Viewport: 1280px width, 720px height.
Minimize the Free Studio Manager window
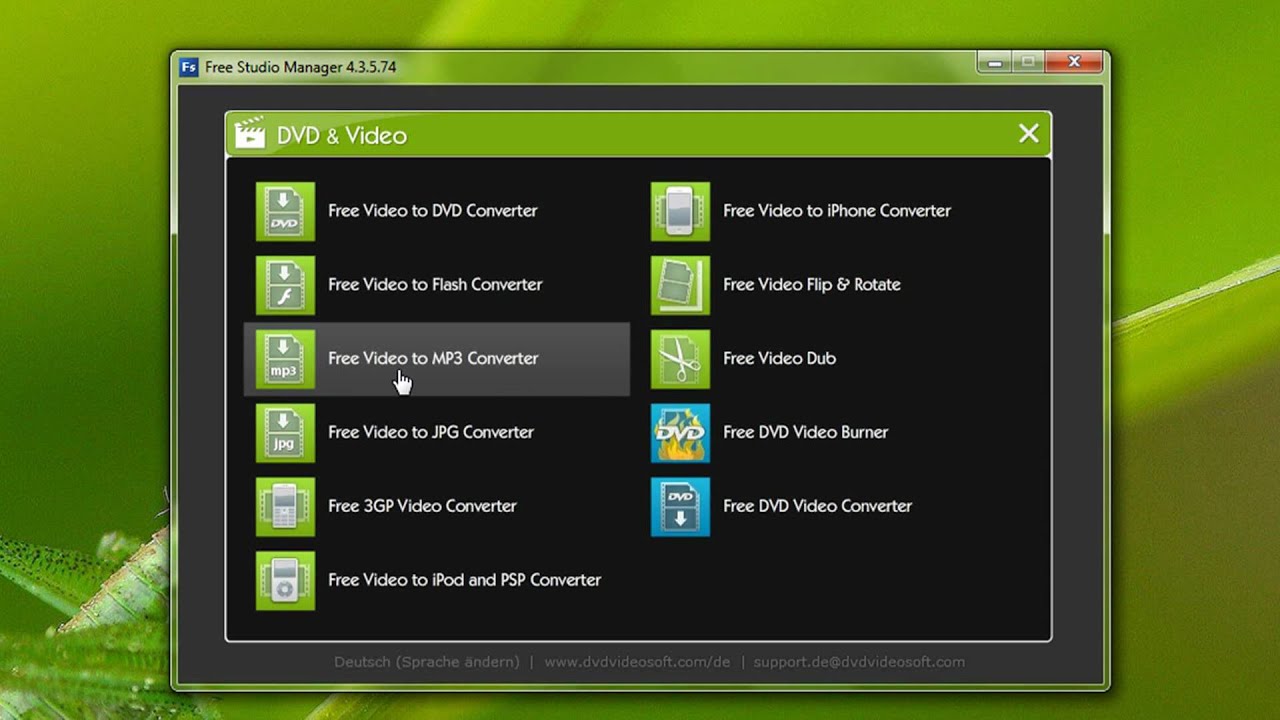click(994, 63)
